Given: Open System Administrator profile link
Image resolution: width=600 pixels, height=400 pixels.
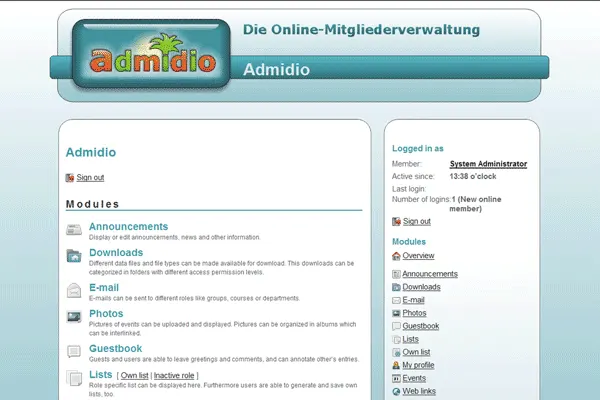Looking at the screenshot, I should tap(488, 164).
